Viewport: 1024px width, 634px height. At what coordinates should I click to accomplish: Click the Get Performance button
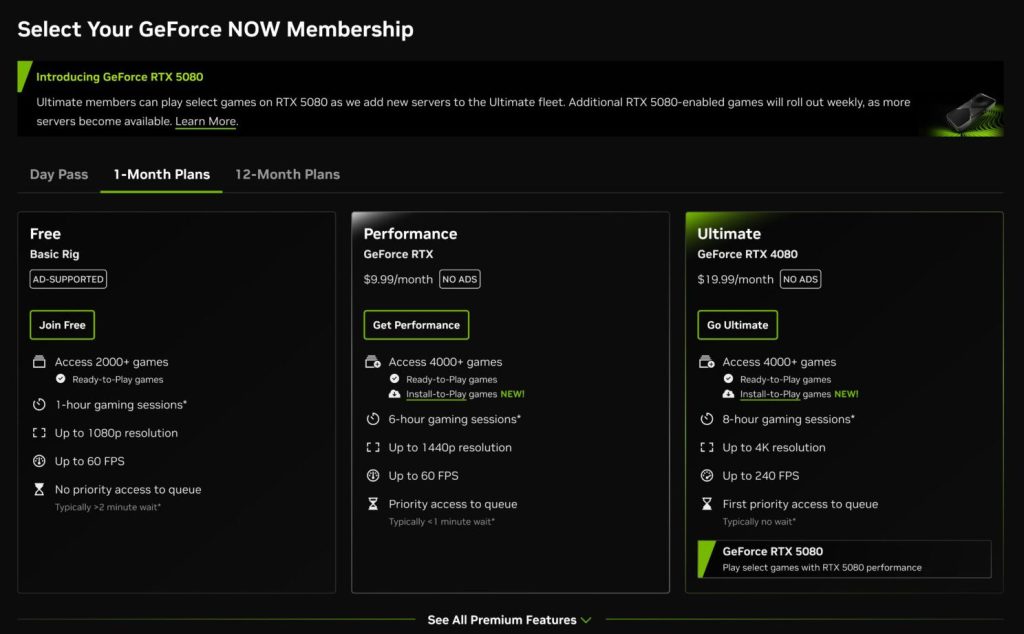416,325
